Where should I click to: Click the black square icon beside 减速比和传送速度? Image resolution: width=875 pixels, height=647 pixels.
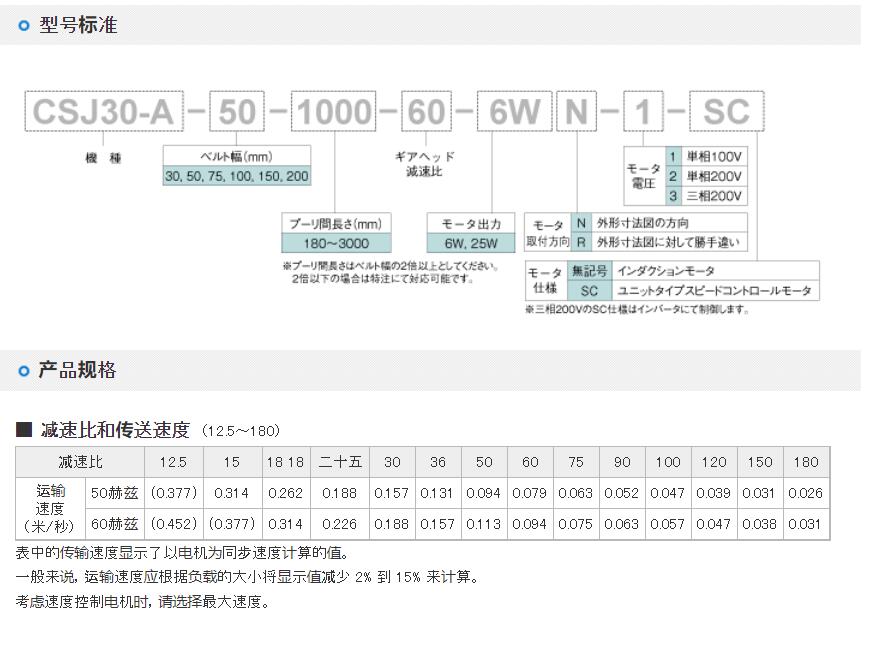coord(24,429)
